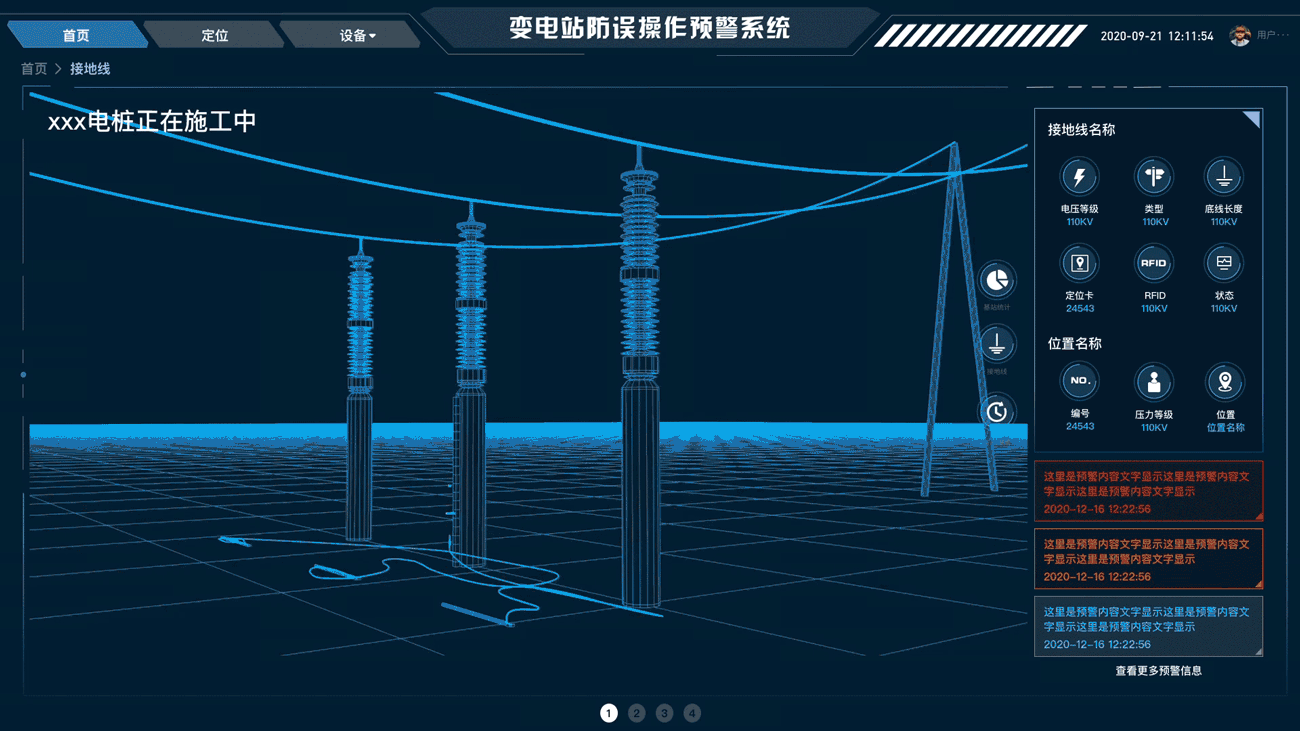Click the 状态 monitor icon
The image size is (1300, 731).
(1223, 264)
